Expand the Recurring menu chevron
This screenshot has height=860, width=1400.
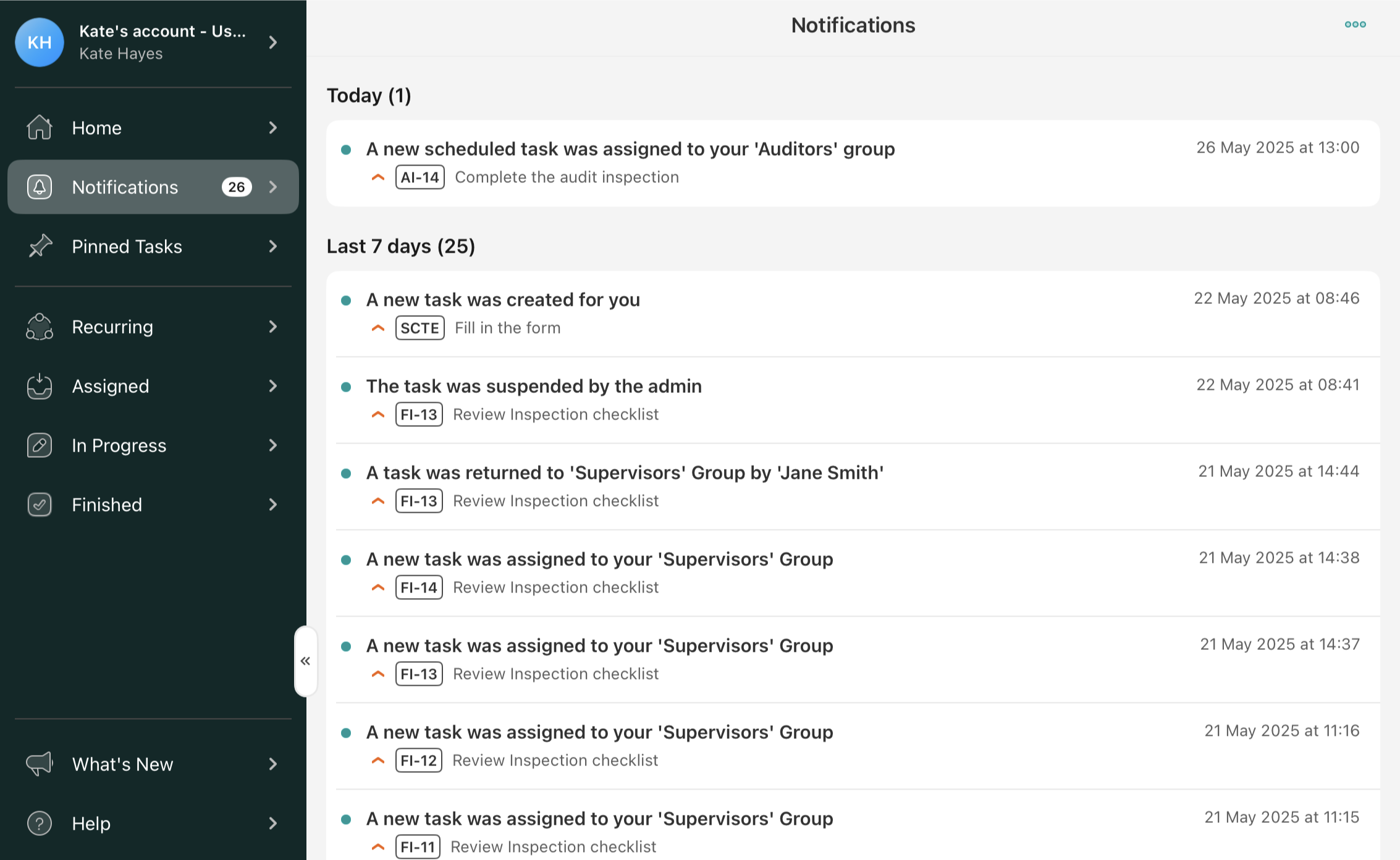pyautogui.click(x=273, y=327)
